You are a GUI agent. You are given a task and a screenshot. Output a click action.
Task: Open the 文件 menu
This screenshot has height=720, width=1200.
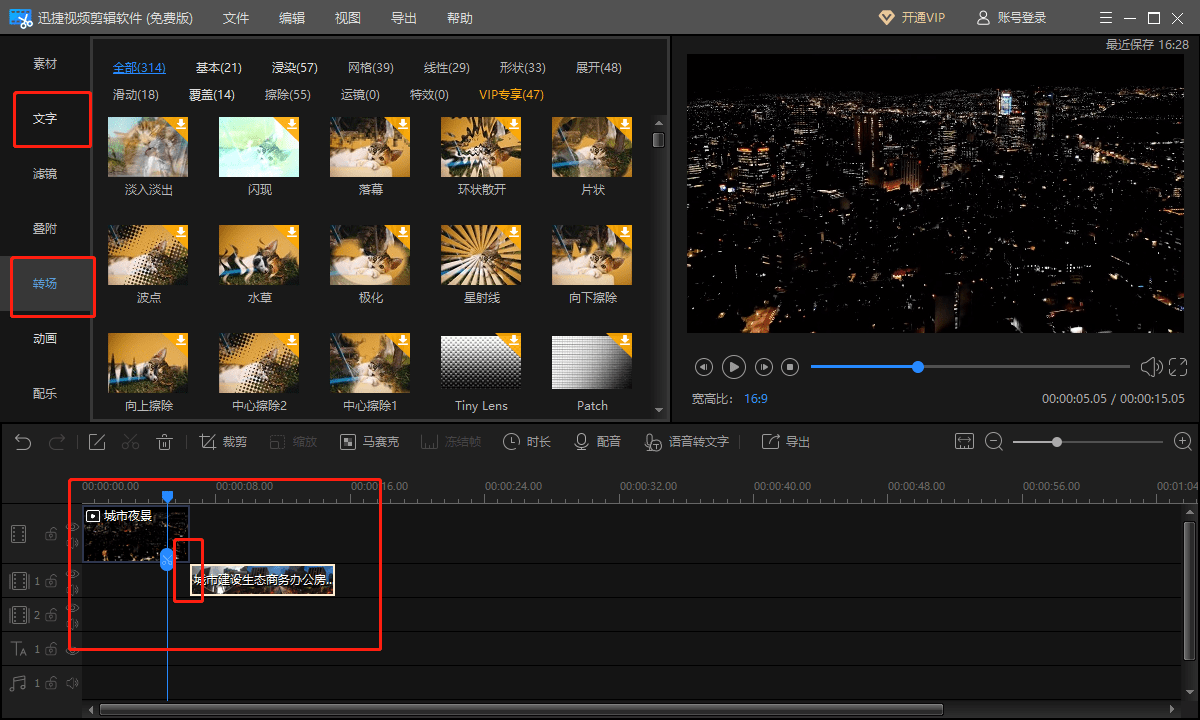click(x=236, y=18)
